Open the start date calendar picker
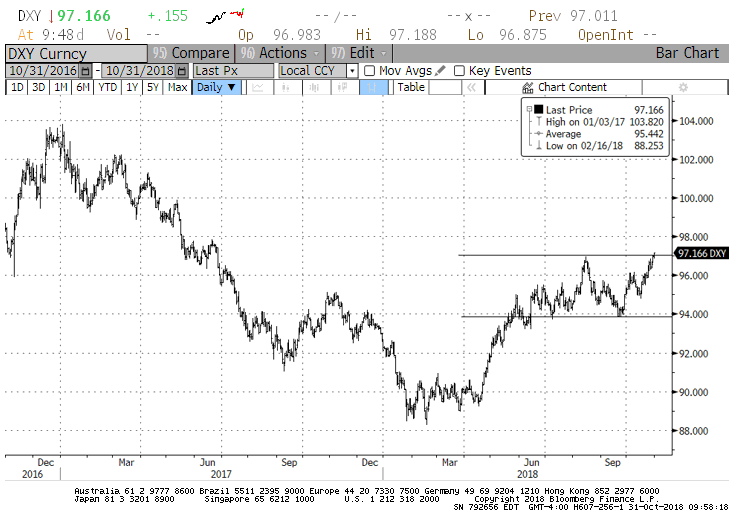Image resolution: width=736 pixels, height=530 pixels. tap(85, 71)
